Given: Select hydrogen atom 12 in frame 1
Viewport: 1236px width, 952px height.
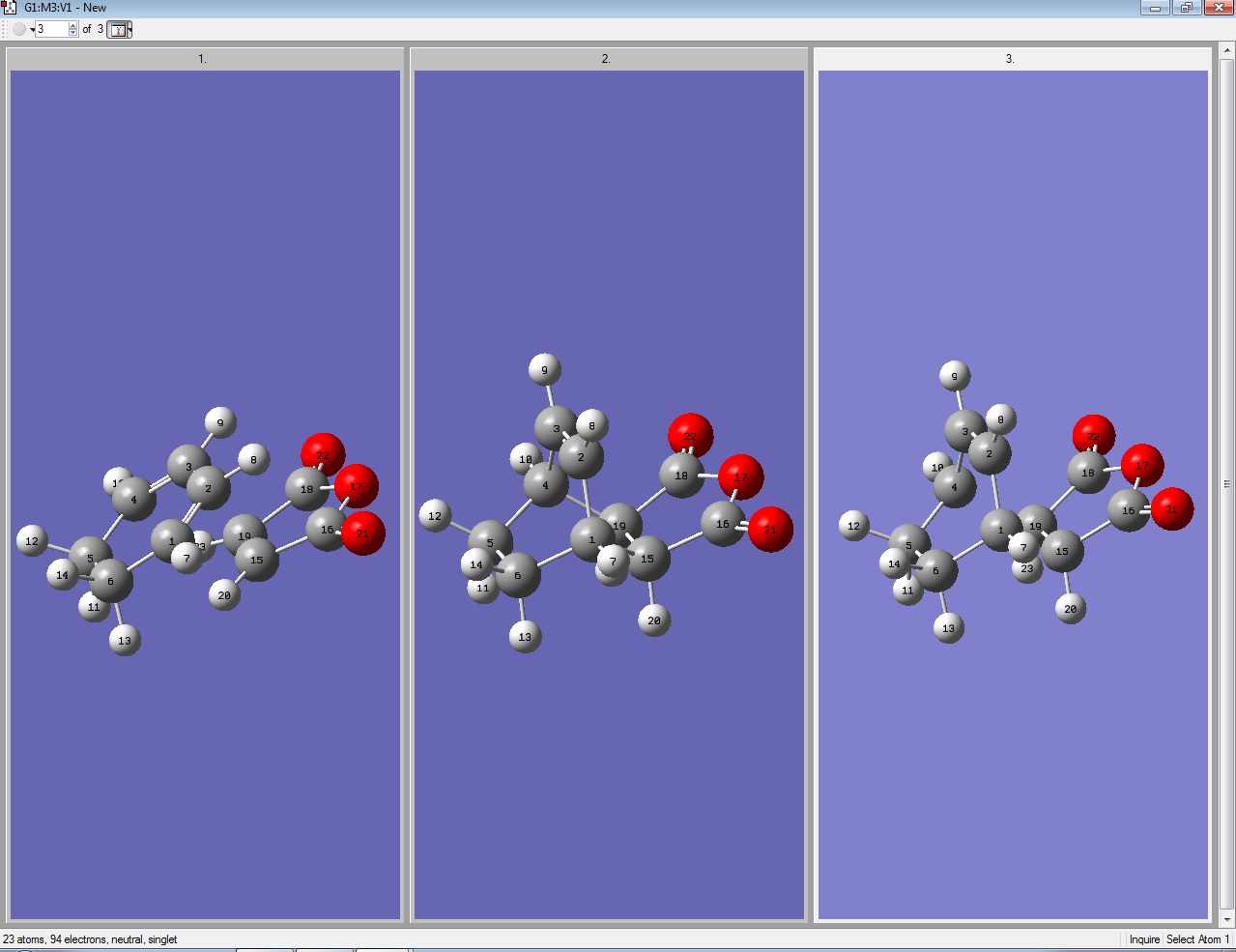Looking at the screenshot, I should pos(33,540).
